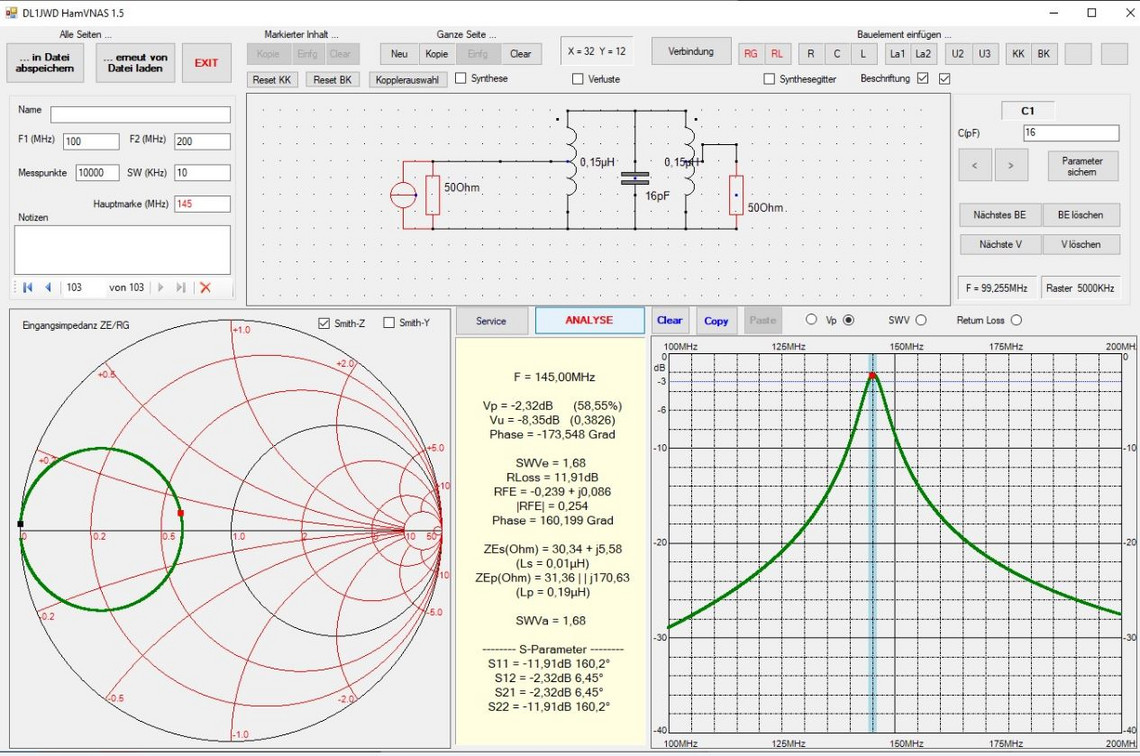Click the red marker on the Smith chart

180,513
